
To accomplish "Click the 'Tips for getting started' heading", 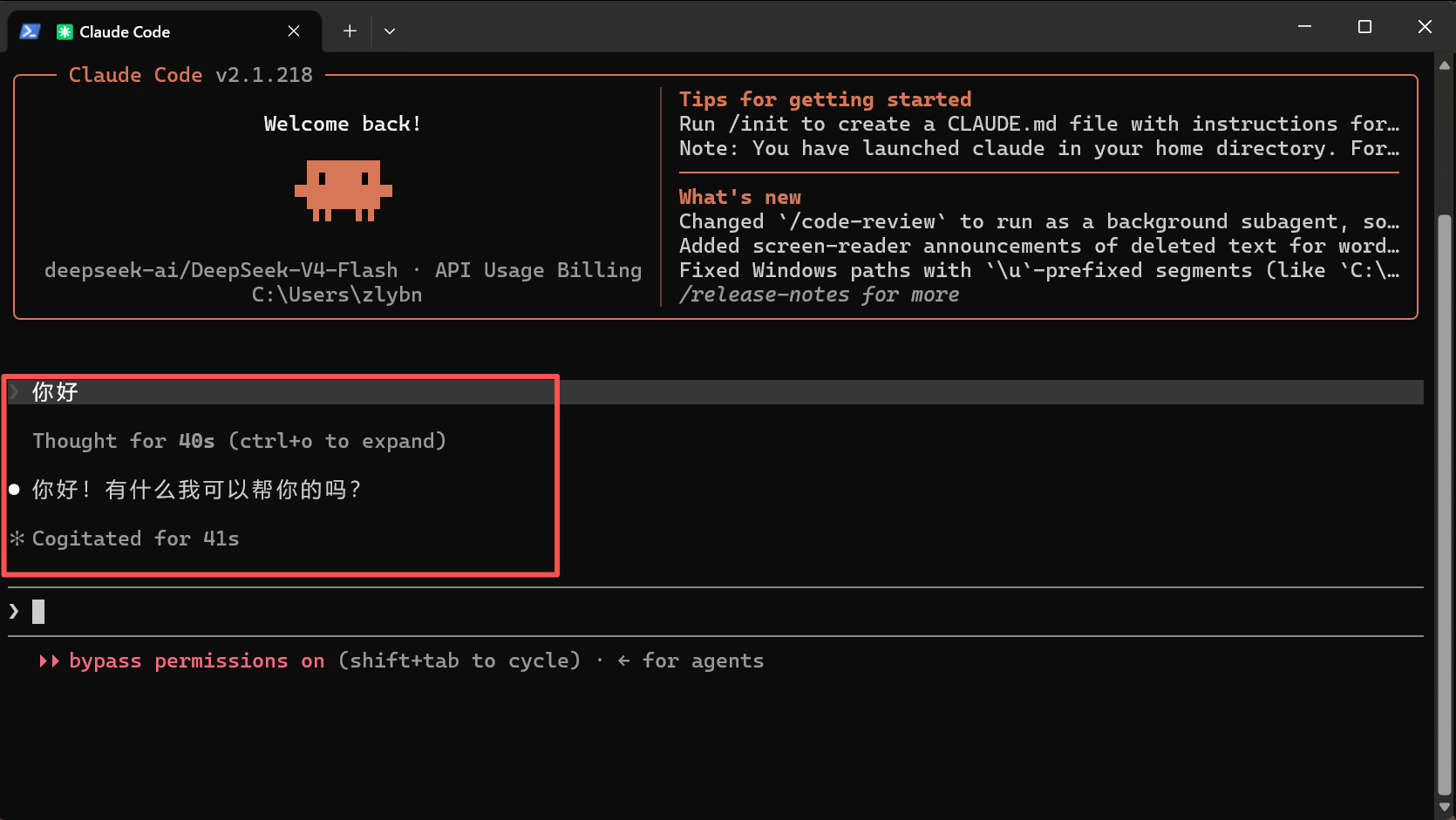I will click(x=825, y=99).
